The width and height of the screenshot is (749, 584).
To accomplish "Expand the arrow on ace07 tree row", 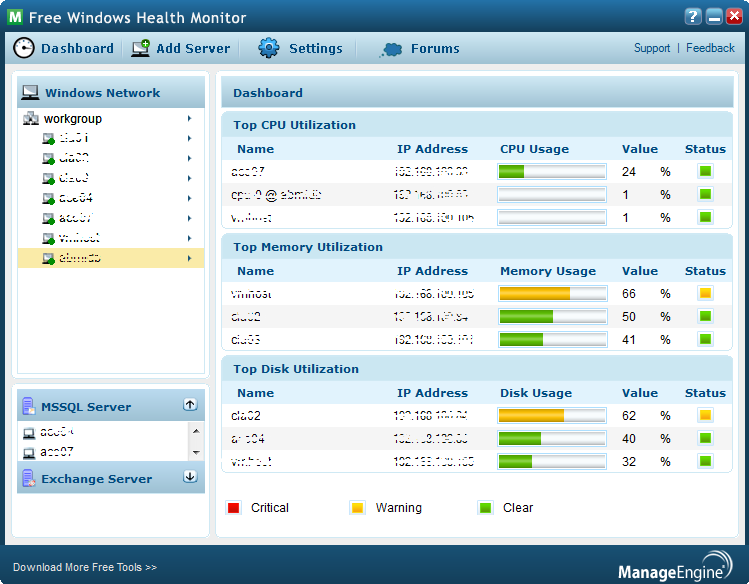I will point(190,218).
